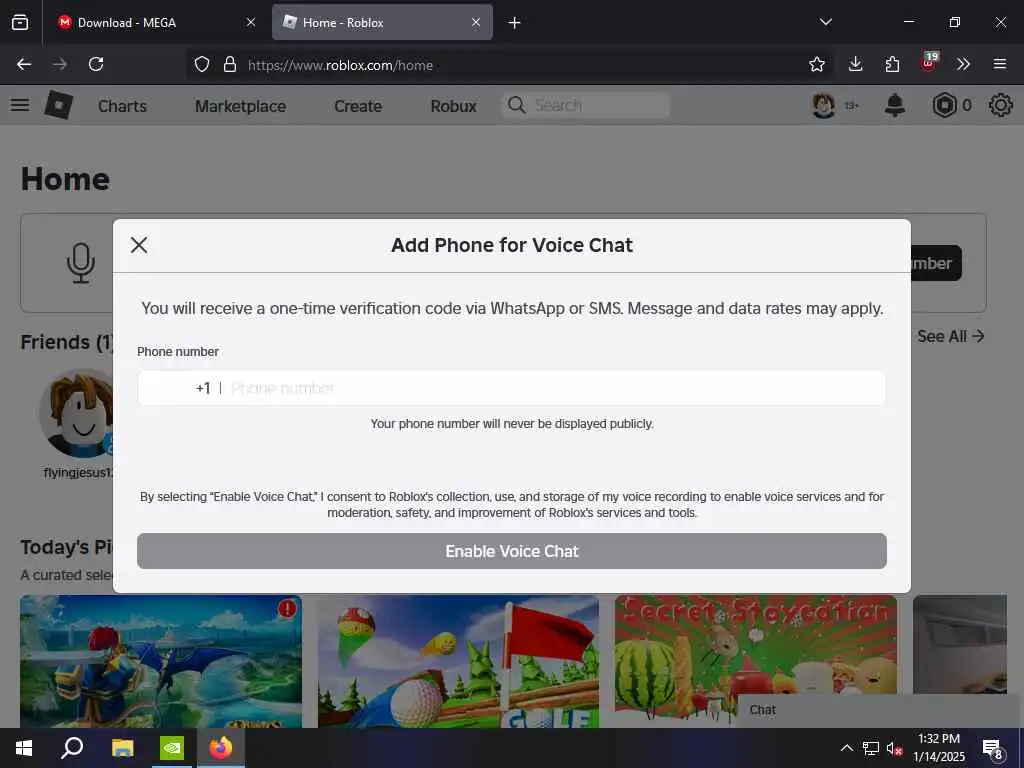
Task: Open File Explorer from taskbar
Action: (x=122, y=748)
